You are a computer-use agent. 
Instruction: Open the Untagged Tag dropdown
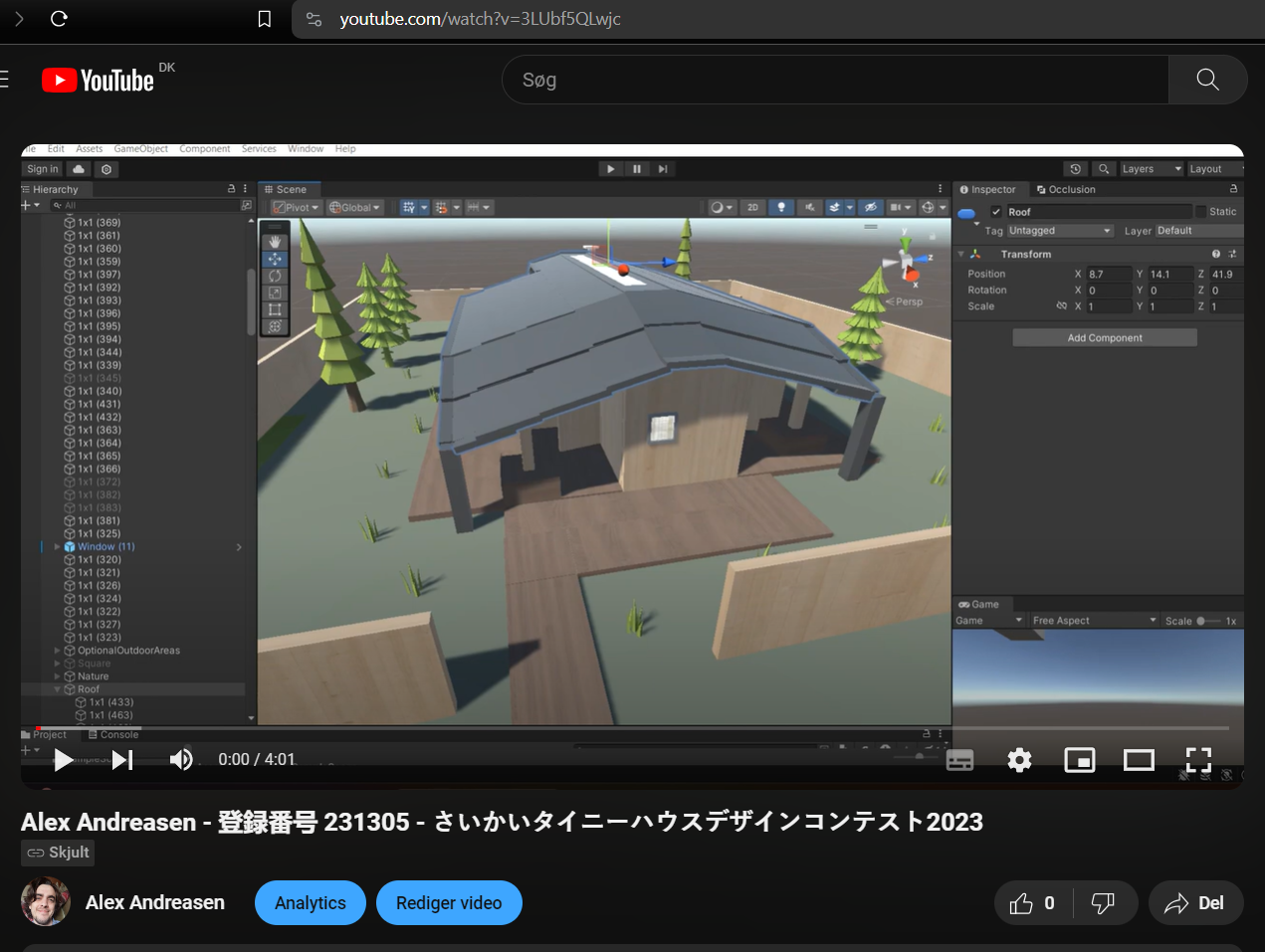[1058, 230]
